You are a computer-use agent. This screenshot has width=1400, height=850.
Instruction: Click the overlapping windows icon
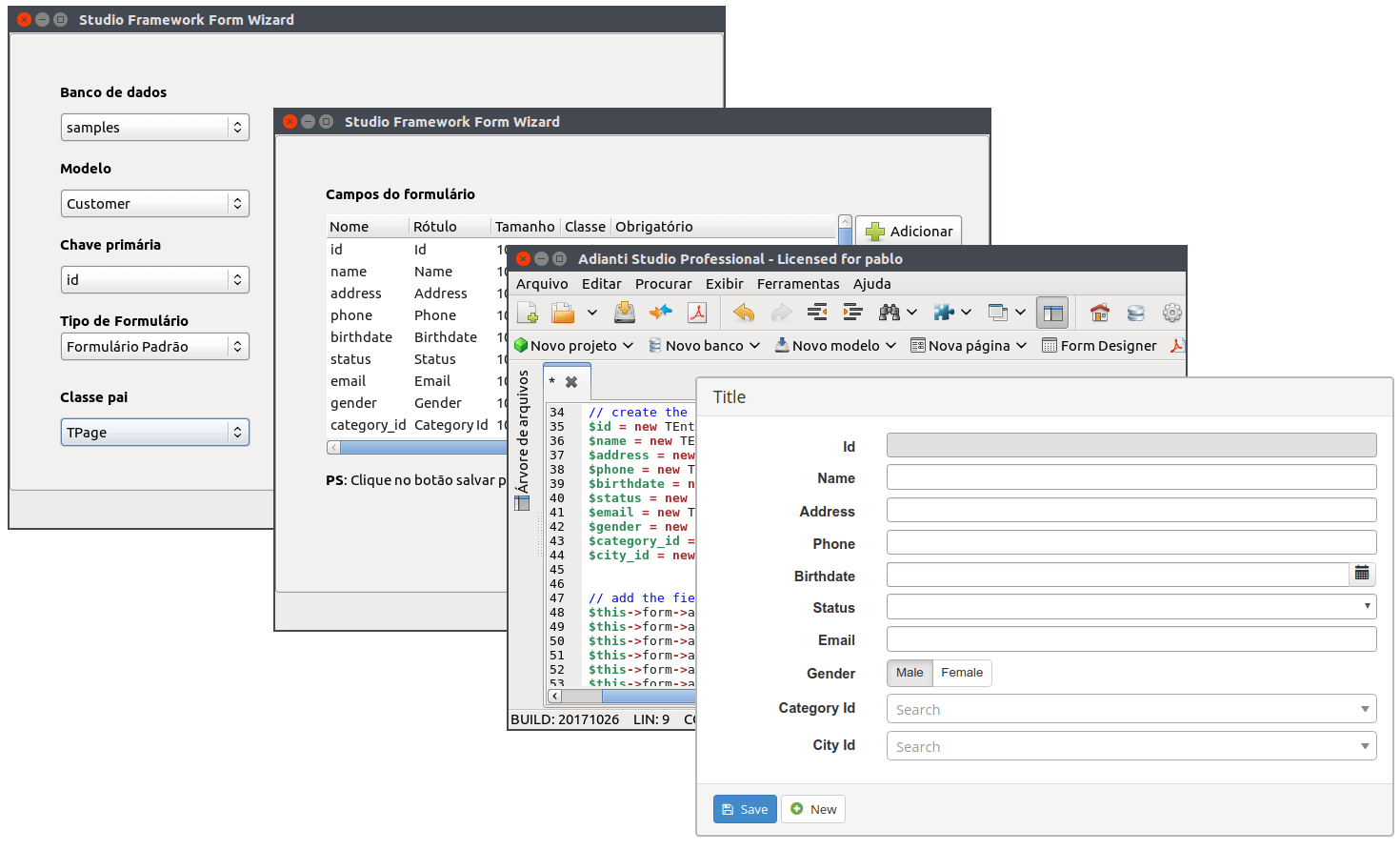[998, 313]
